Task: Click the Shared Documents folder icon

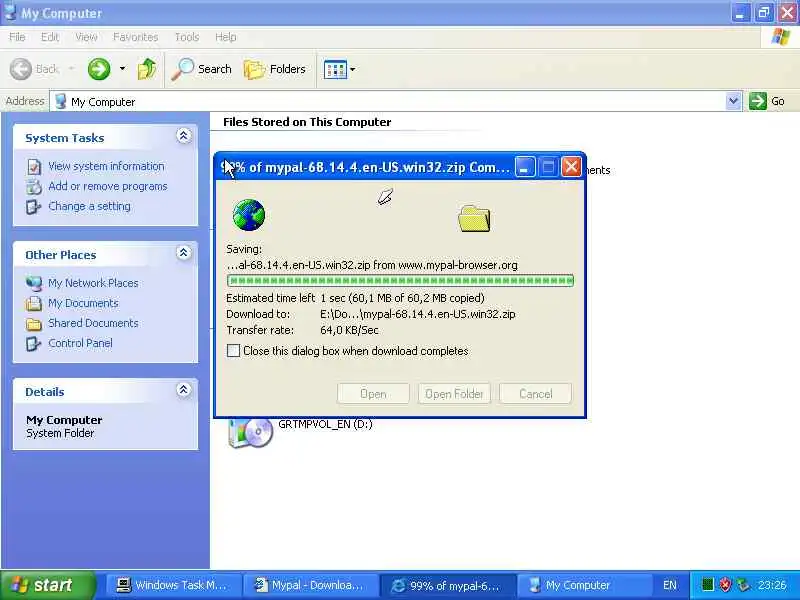Action: tap(34, 323)
